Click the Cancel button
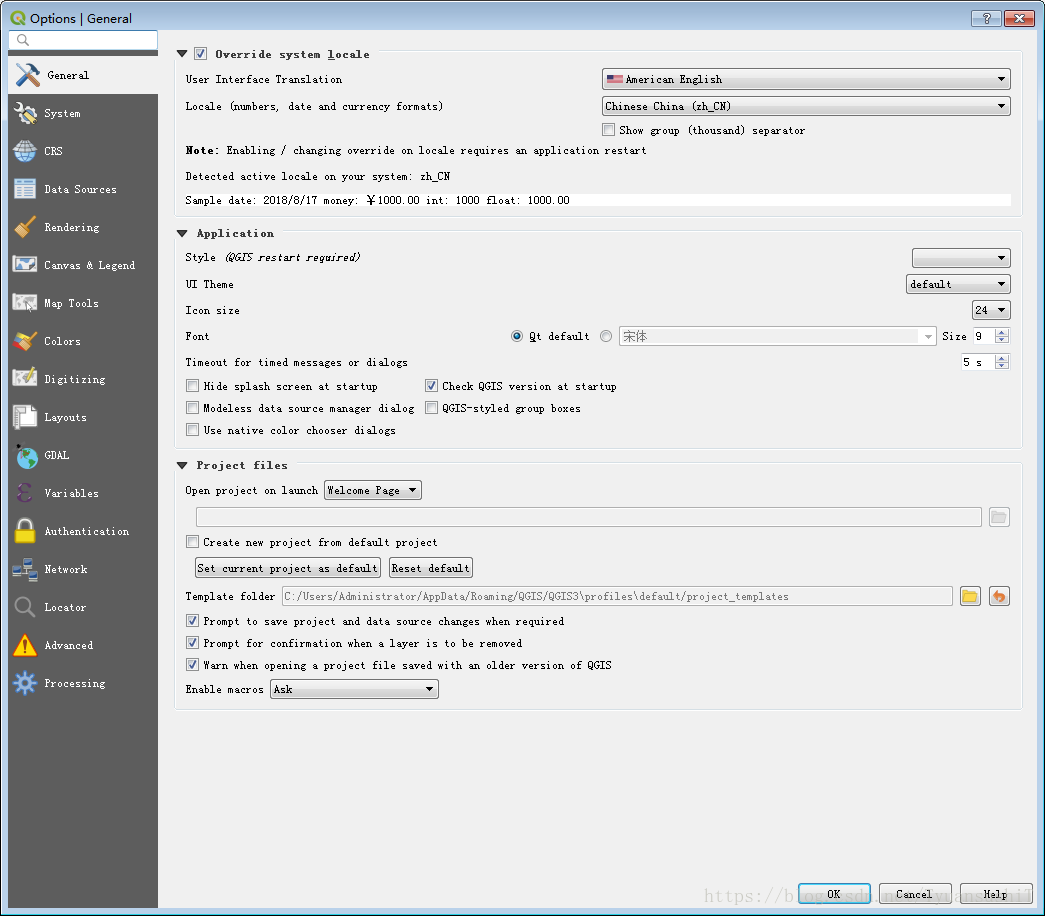Viewport: 1045px width, 916px height. [x=914, y=894]
